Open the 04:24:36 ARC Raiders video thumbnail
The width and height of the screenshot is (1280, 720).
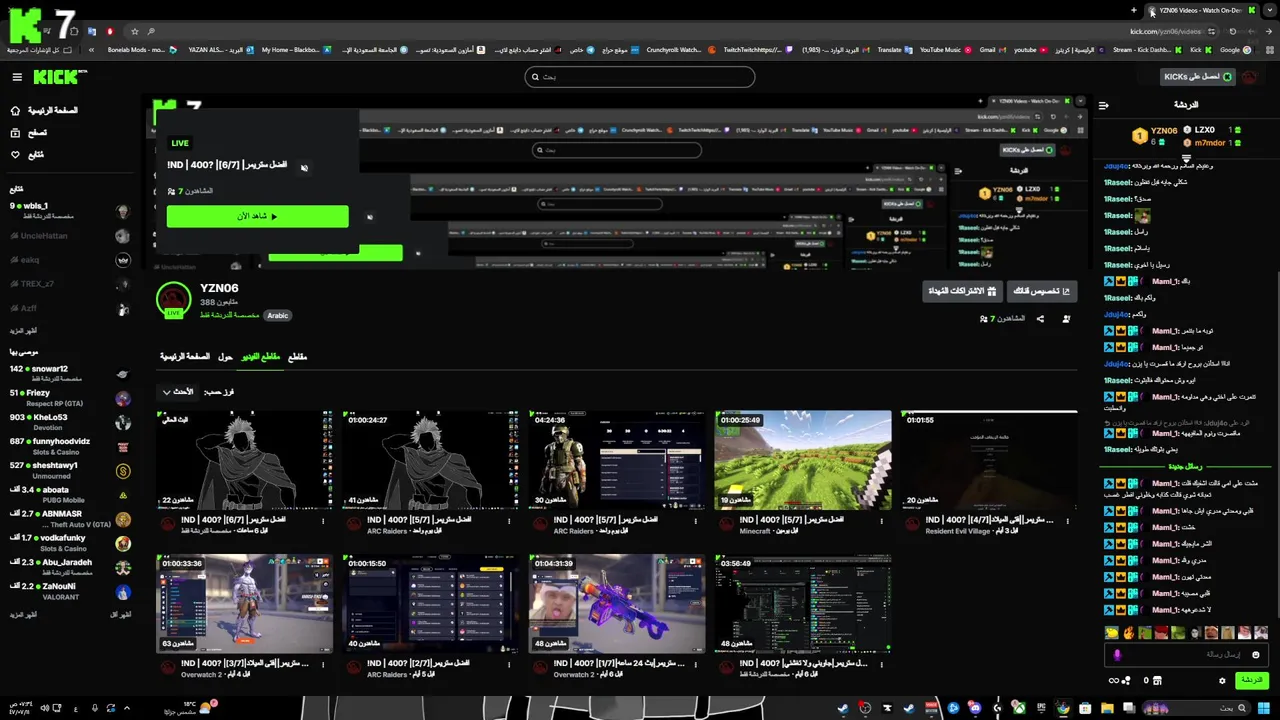tap(617, 460)
